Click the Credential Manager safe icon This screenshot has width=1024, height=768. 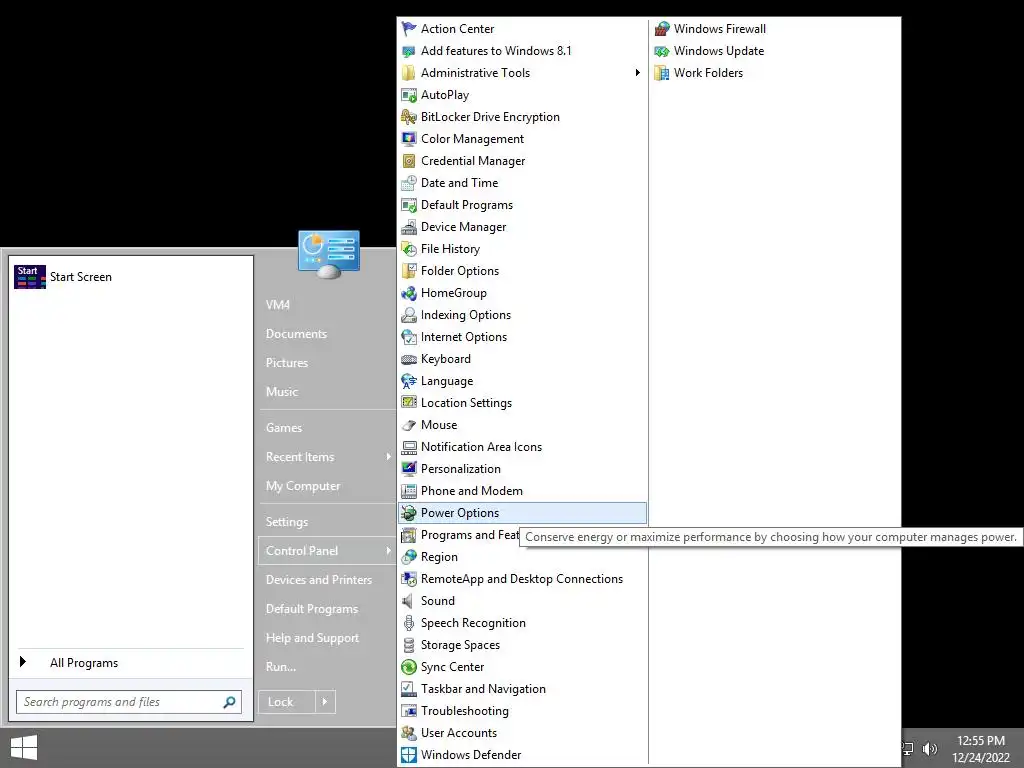(x=409, y=161)
